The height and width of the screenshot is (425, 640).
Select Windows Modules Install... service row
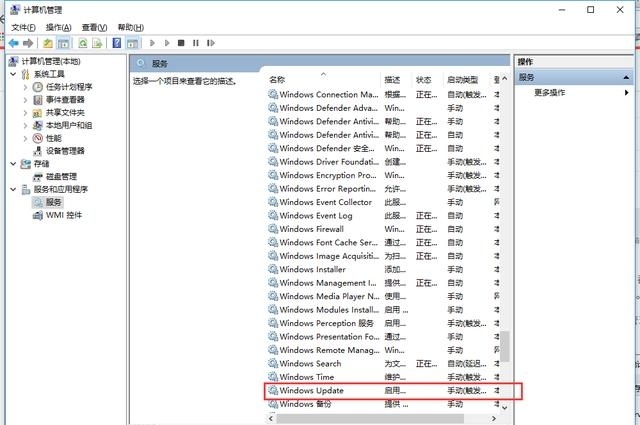click(383, 309)
